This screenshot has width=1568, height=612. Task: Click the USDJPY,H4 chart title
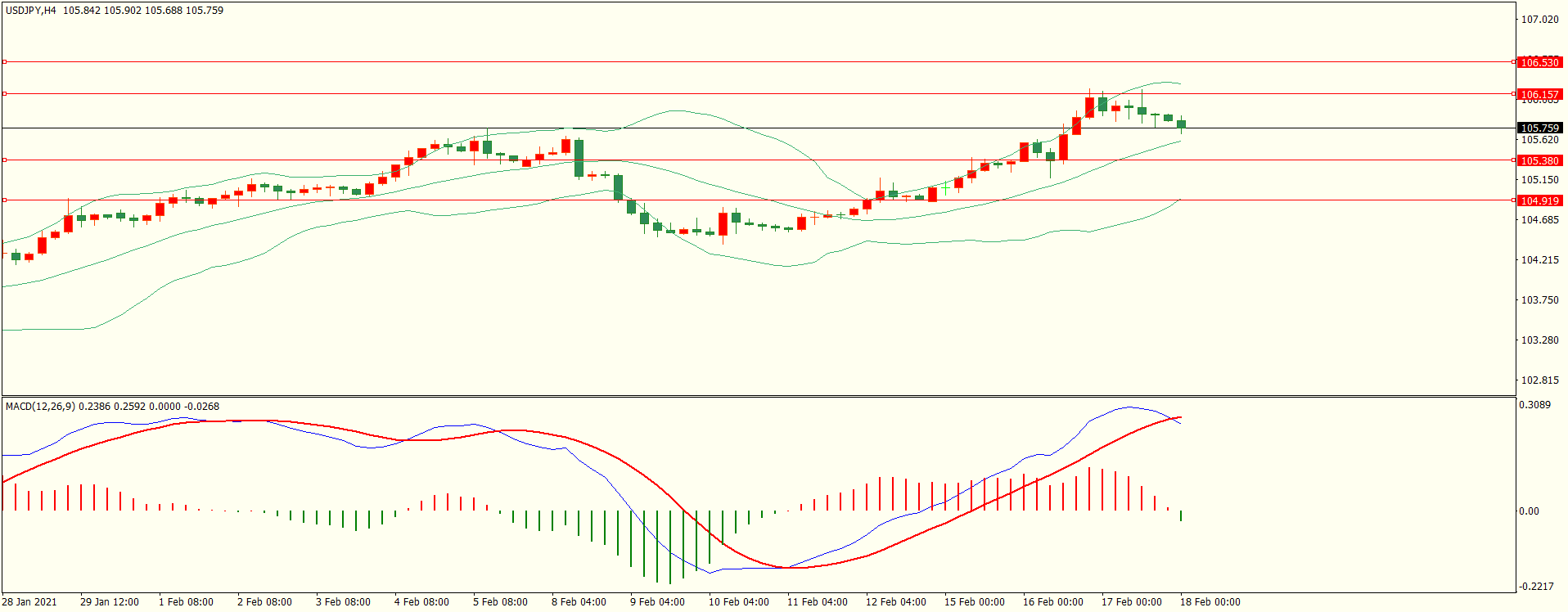(31, 11)
